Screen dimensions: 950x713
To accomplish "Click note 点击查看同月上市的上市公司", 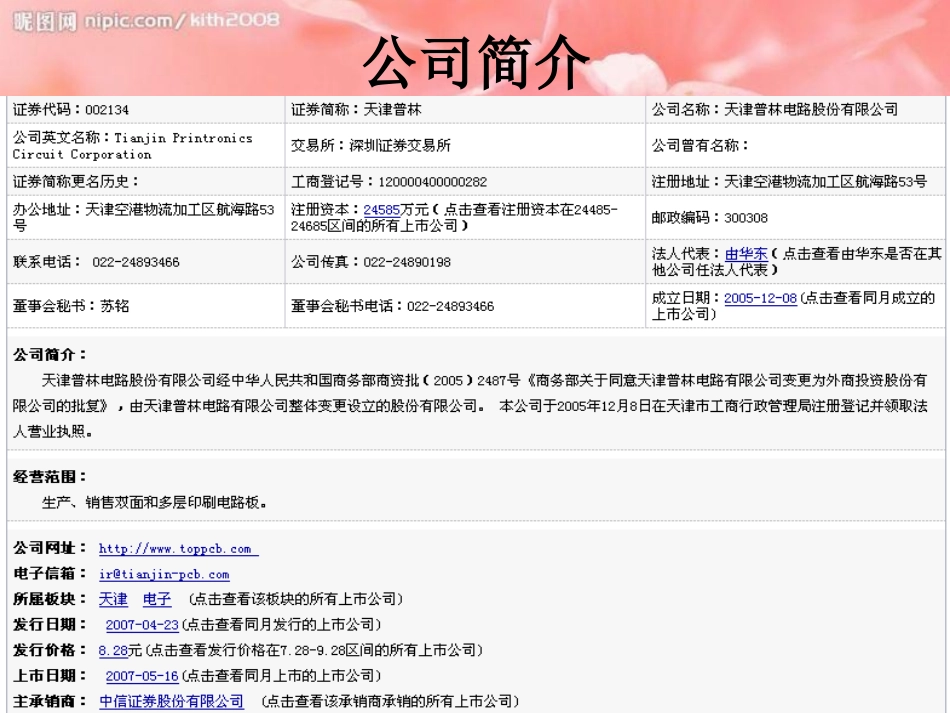I will (281, 676).
